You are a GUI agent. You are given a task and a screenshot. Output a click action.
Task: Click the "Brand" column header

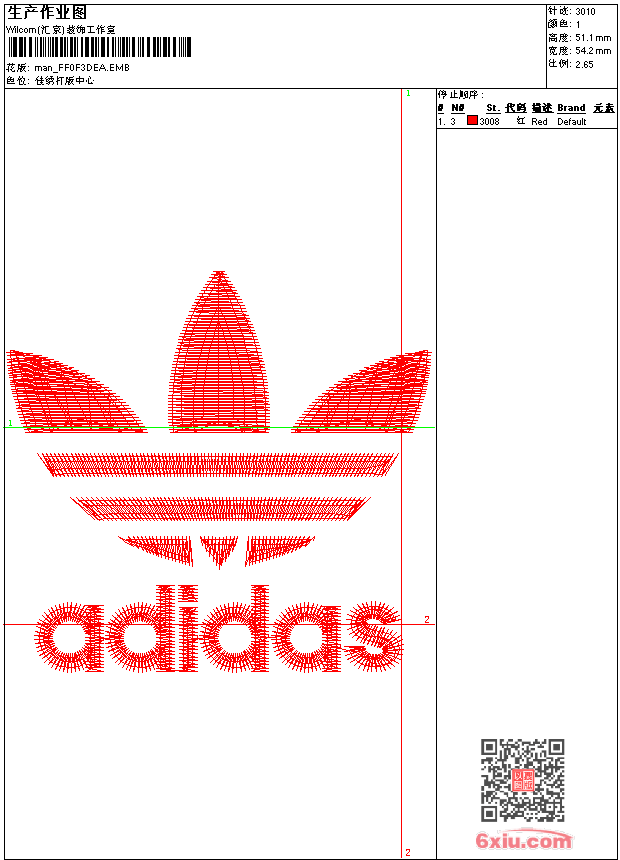tap(571, 108)
